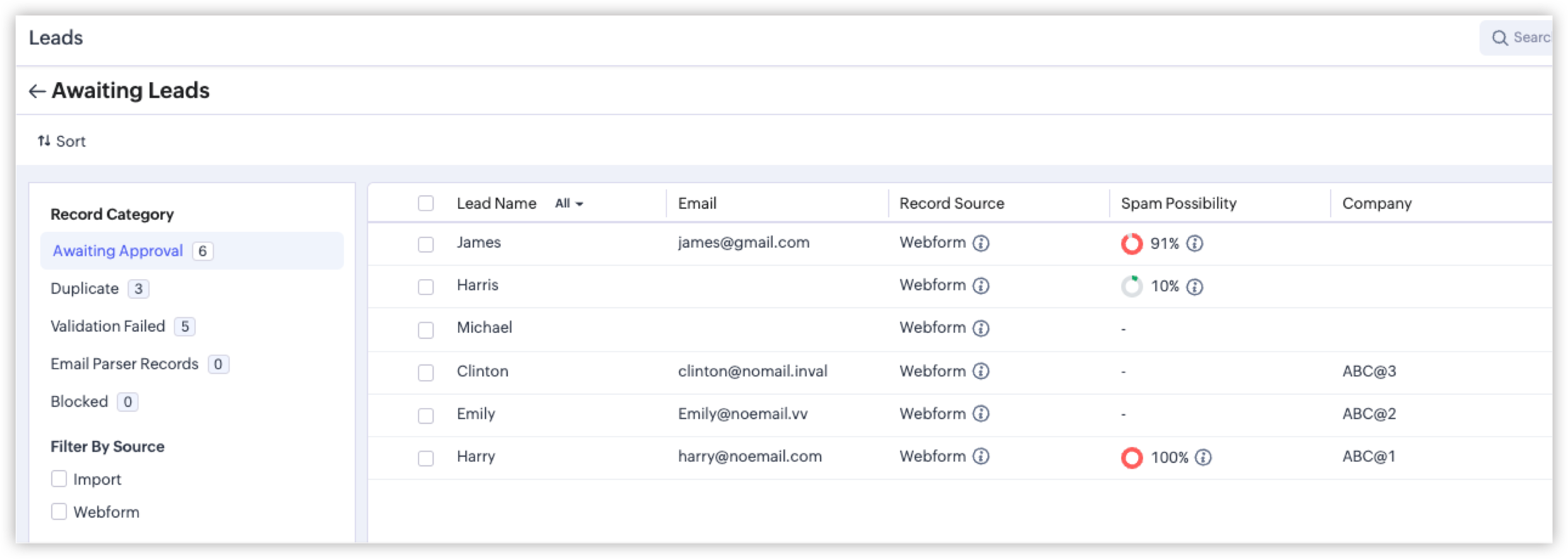
Task: Enable the Webform source filter checkbox
Action: 59,512
